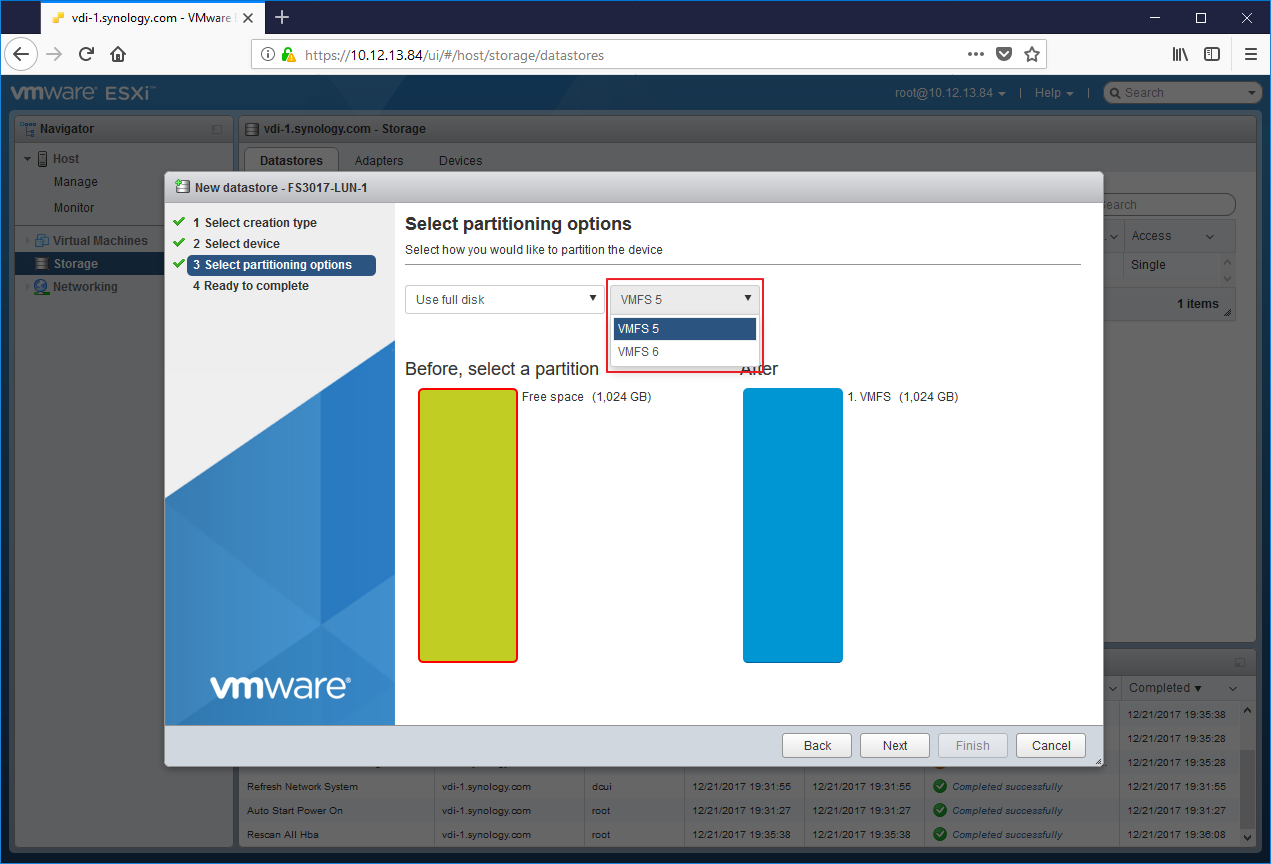Click green check icon for Rescan All Hba
Image resolution: width=1271 pixels, height=864 pixels.
tap(940, 834)
